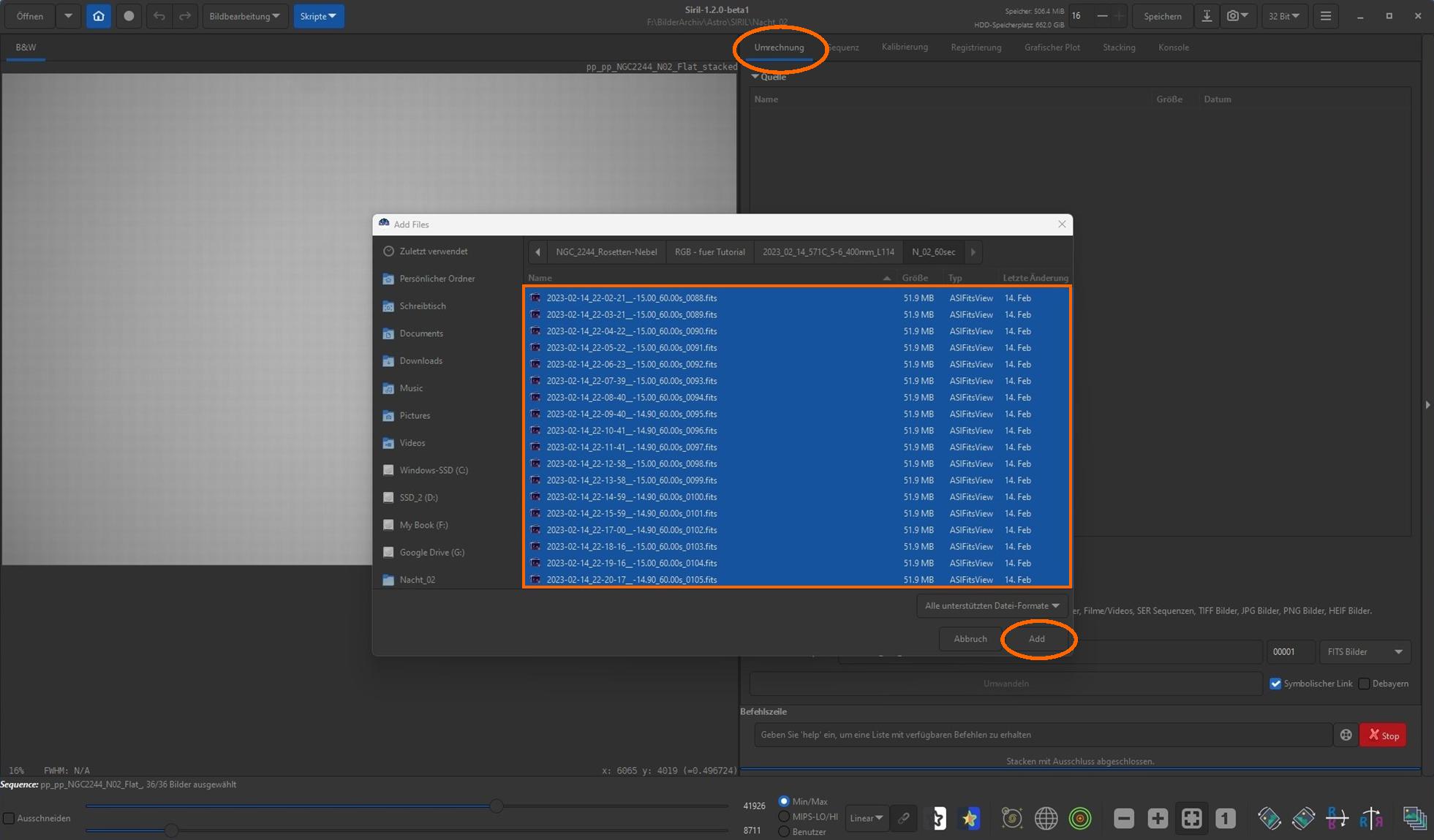Click the home working directory icon
1434x840 pixels.
click(x=98, y=16)
